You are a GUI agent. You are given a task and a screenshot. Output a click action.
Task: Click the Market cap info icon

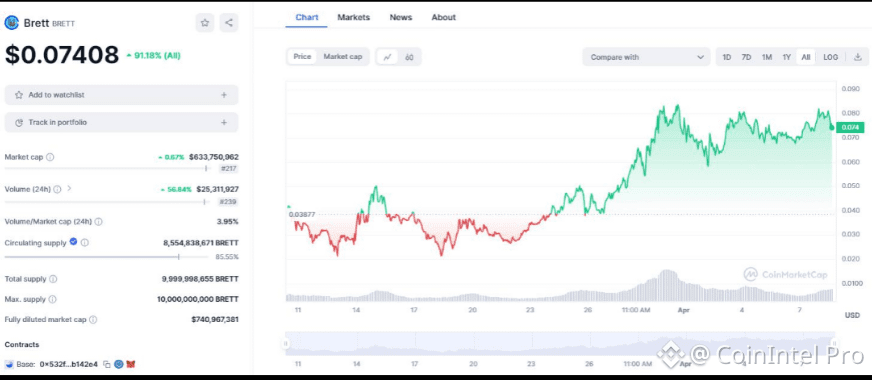tap(50, 157)
